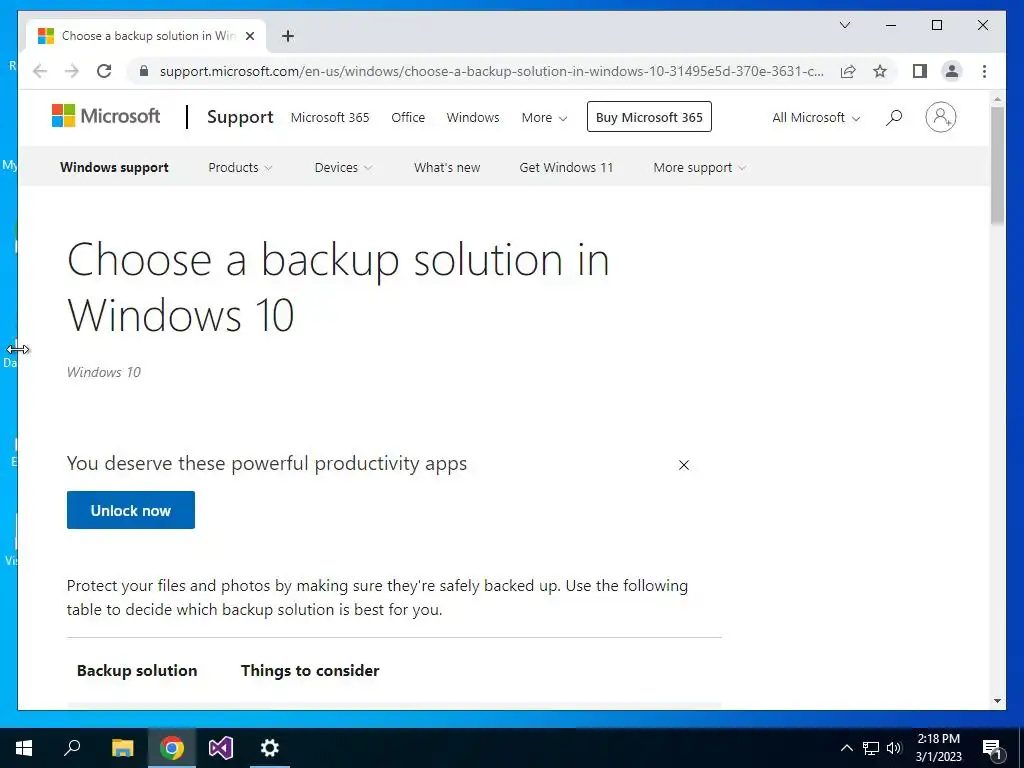Click the padlock site info icon
The width and height of the screenshot is (1024, 768).
click(144, 71)
